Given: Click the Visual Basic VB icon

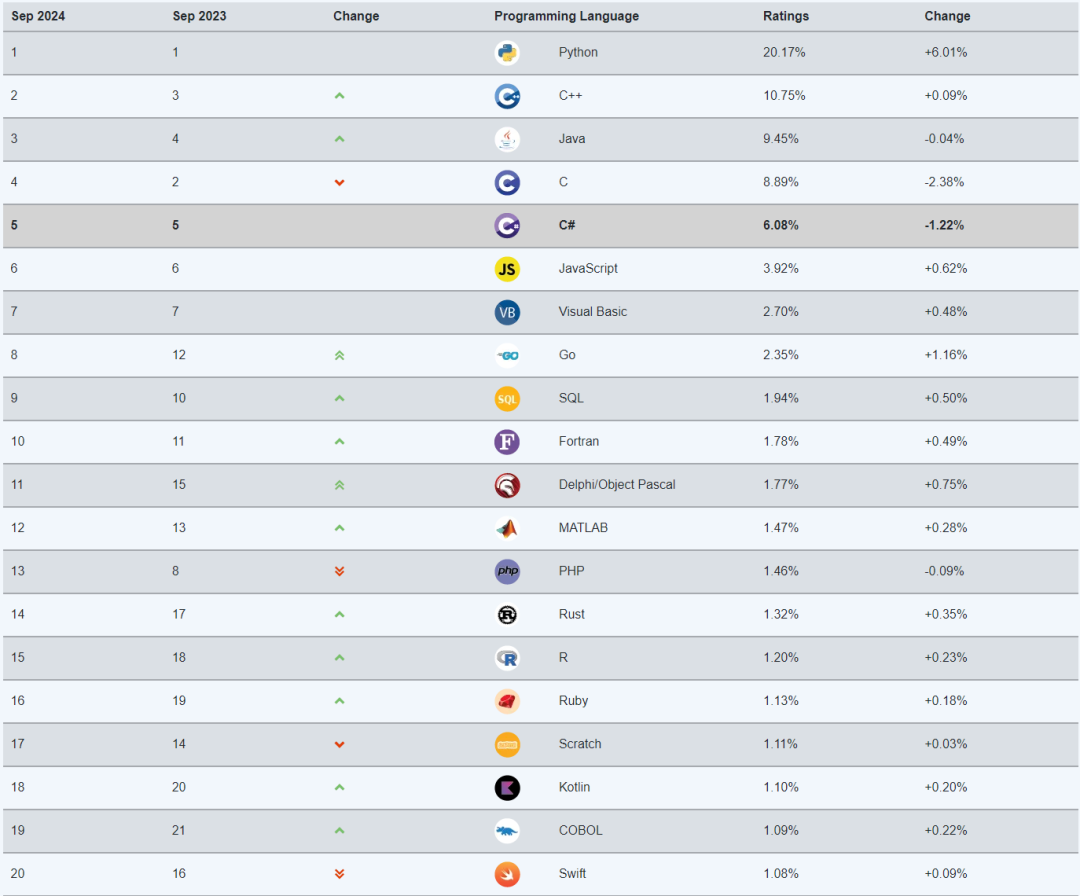Looking at the screenshot, I should pyautogui.click(x=507, y=313).
